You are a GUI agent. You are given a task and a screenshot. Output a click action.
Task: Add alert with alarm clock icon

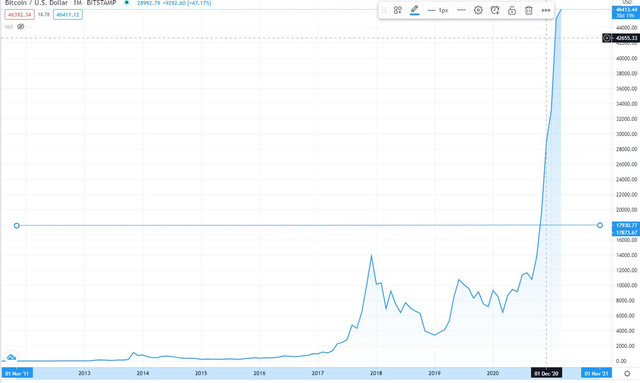tap(495, 10)
